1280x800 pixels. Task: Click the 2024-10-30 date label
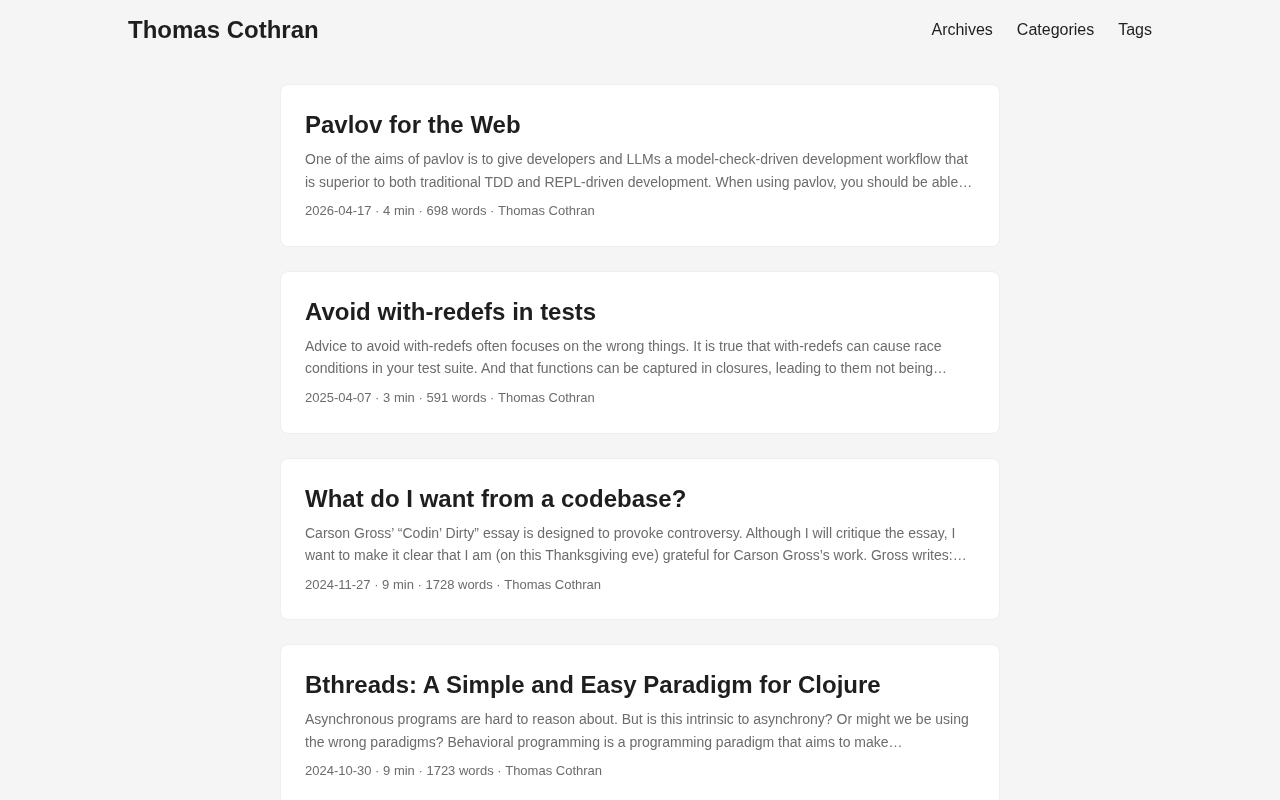338,771
